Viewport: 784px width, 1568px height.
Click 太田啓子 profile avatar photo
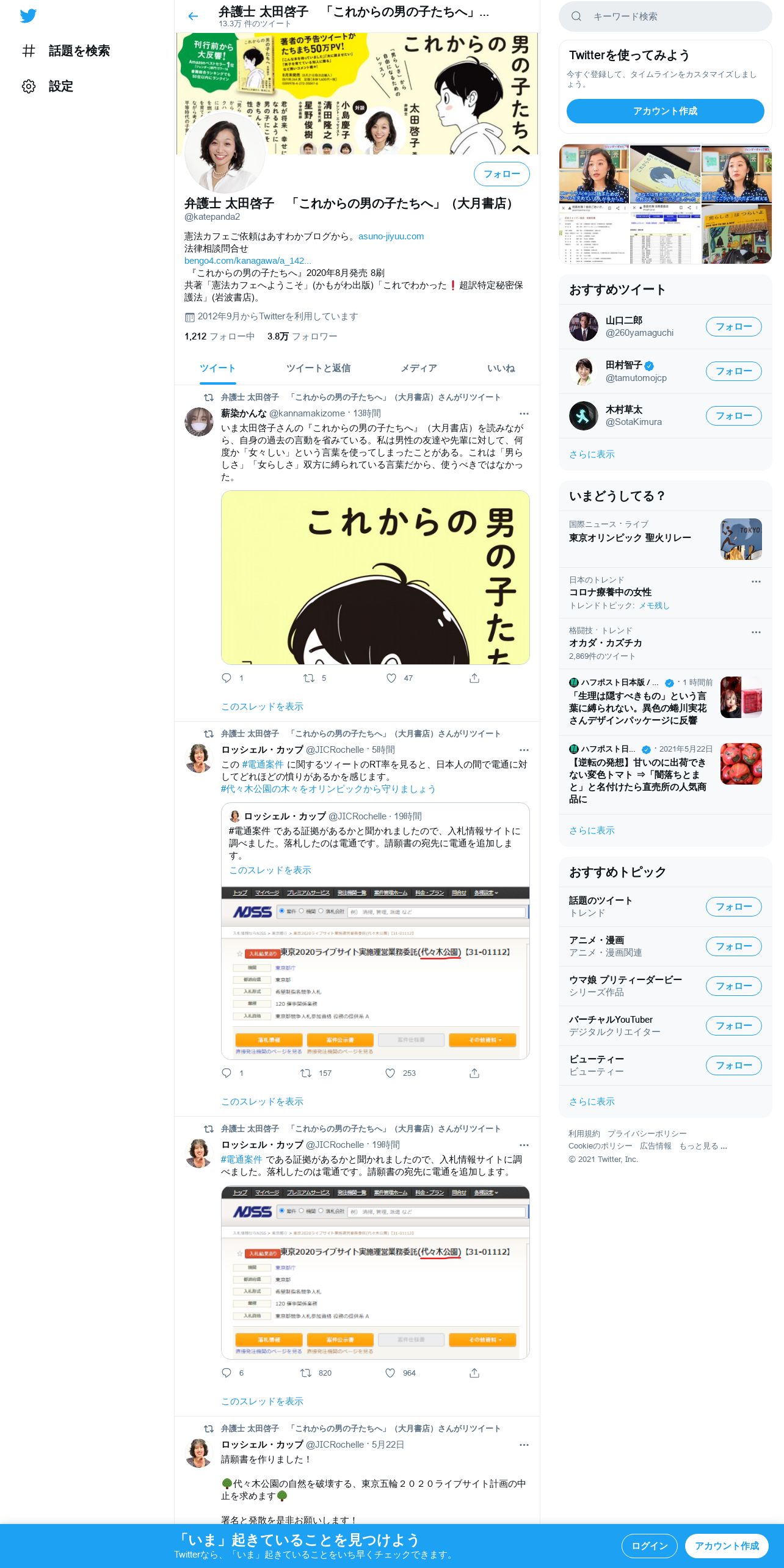(225, 153)
